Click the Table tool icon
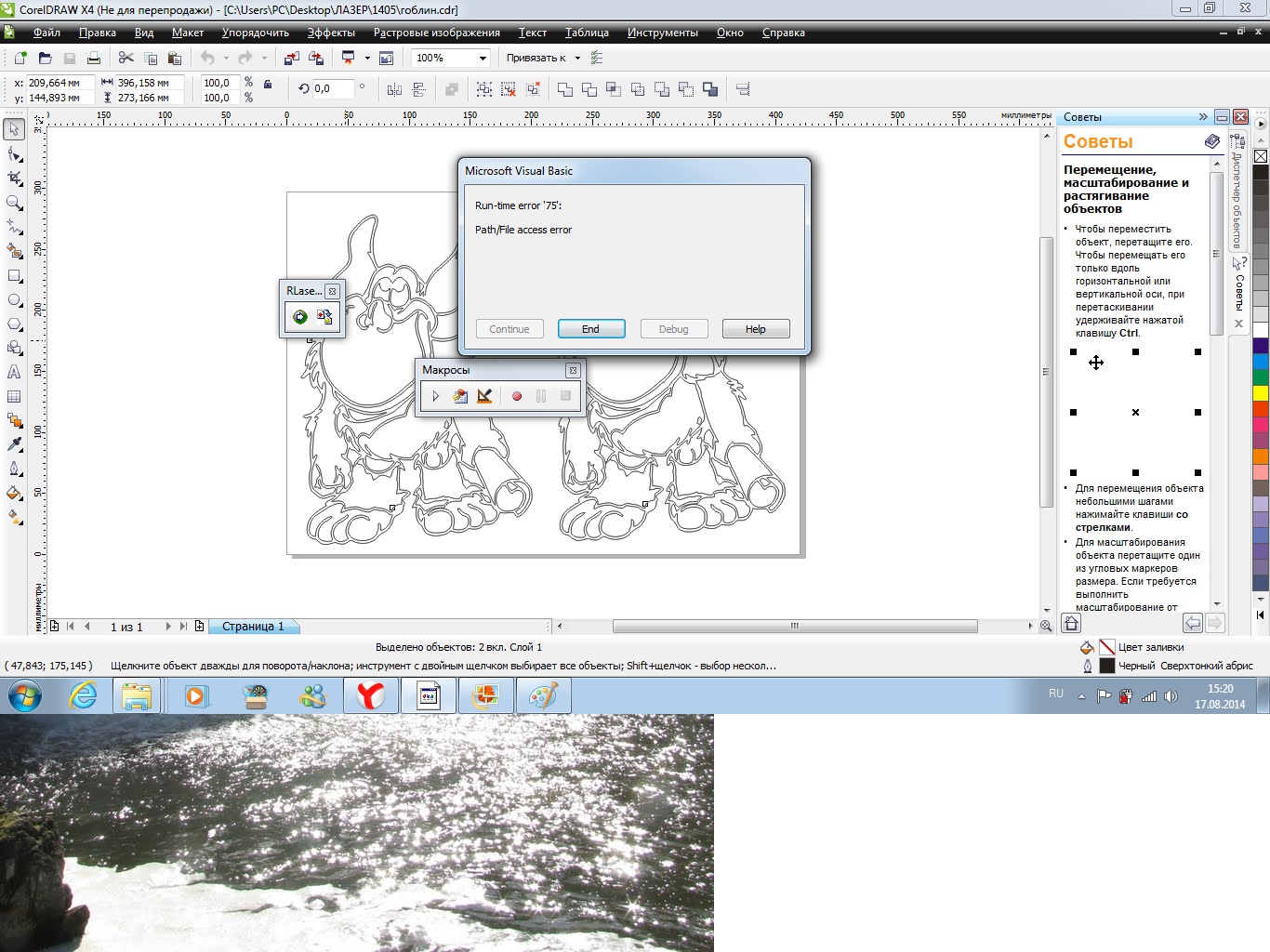 (14, 397)
